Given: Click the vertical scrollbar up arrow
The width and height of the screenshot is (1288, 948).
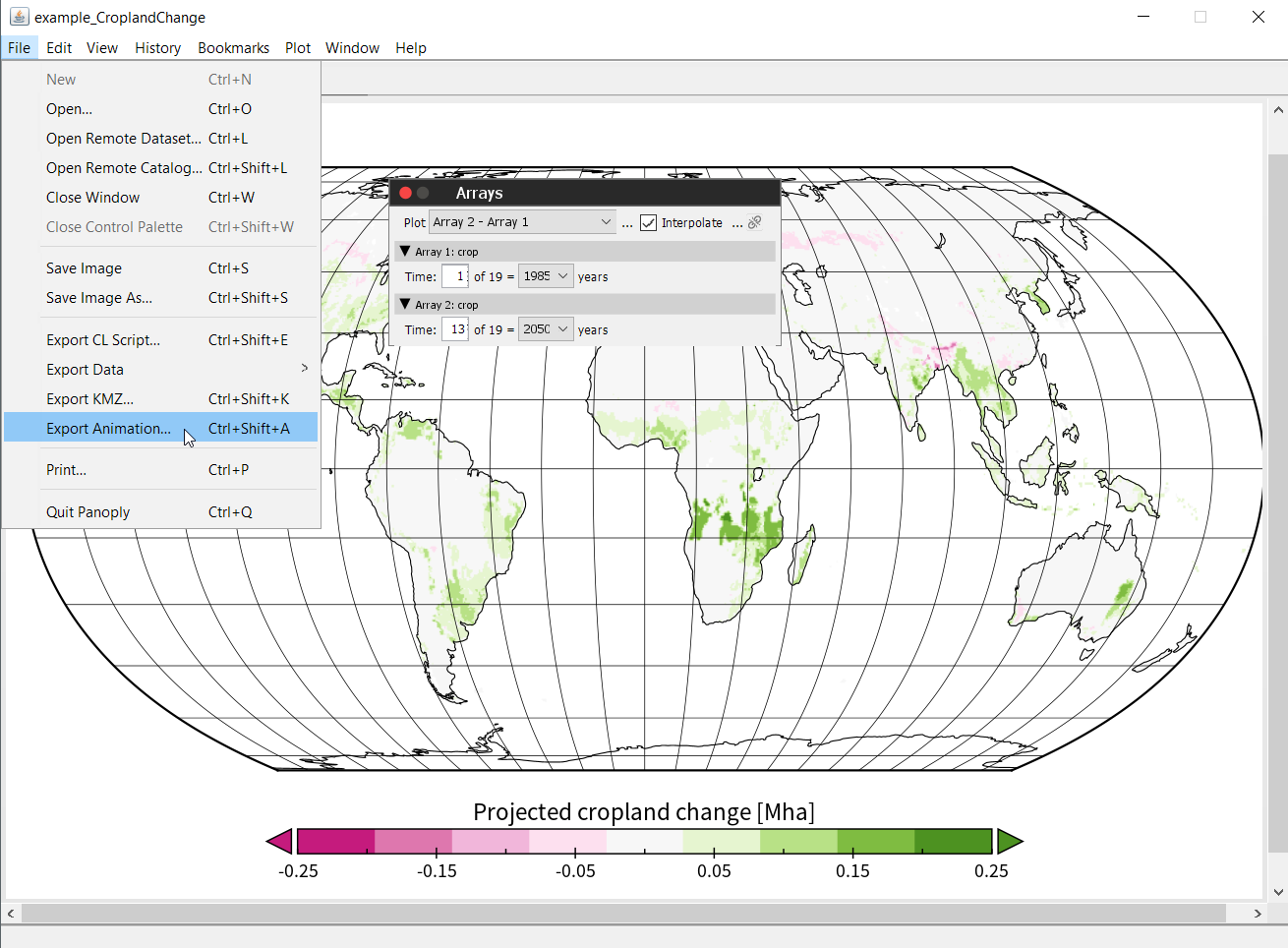Looking at the screenshot, I should (x=1278, y=111).
